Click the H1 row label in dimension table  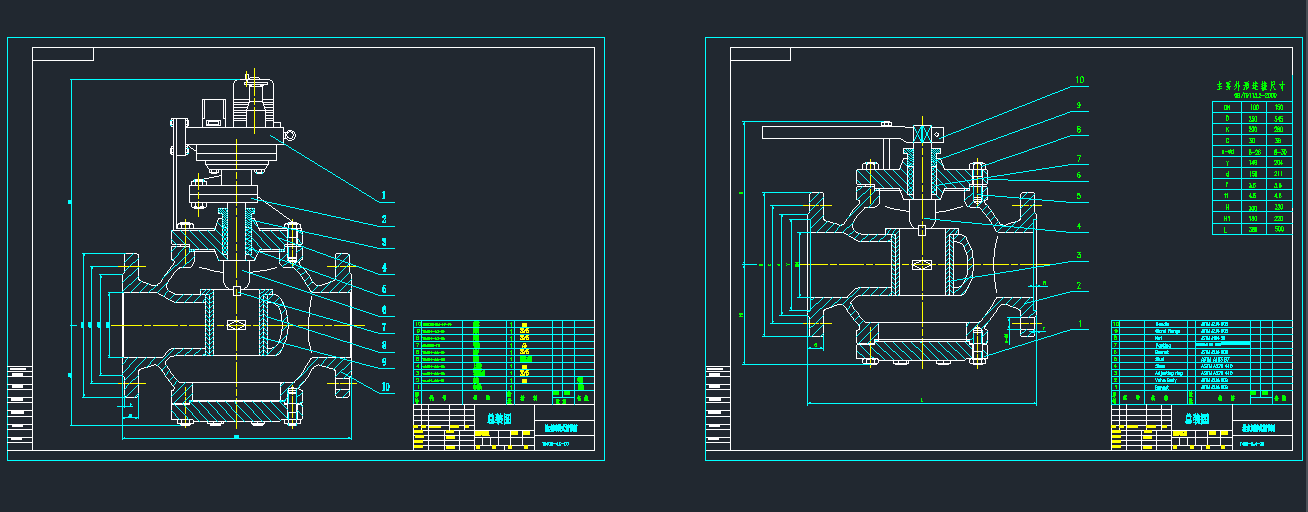click(1226, 218)
